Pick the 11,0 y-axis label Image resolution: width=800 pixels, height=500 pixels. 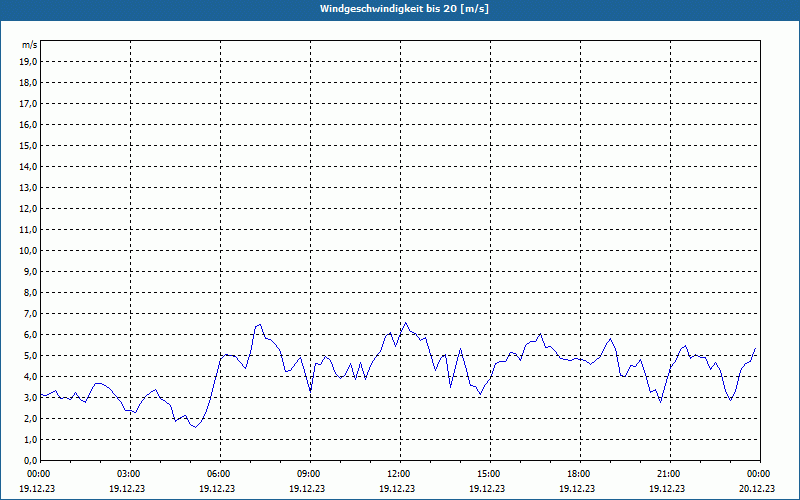(x=28, y=230)
